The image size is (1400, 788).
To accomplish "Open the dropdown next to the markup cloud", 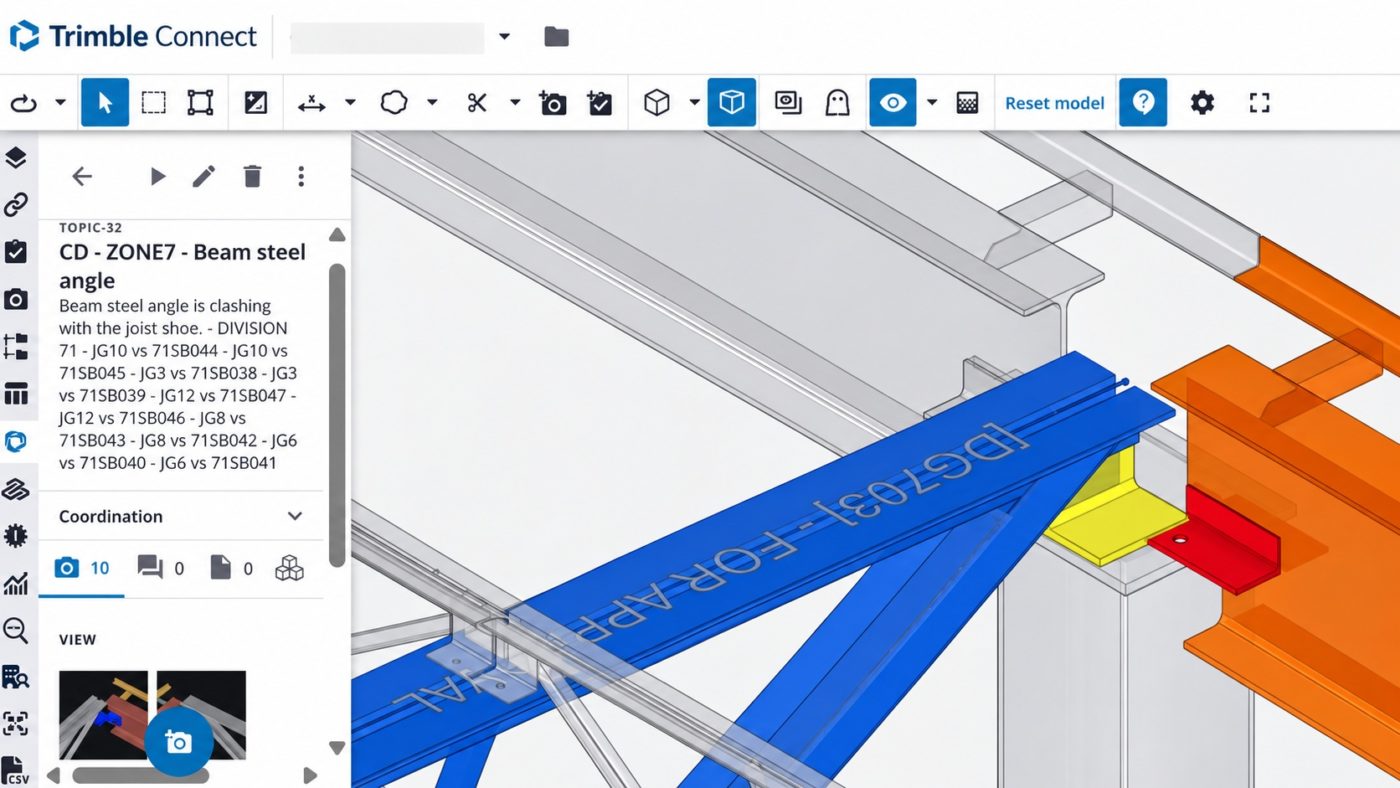I will tap(432, 102).
